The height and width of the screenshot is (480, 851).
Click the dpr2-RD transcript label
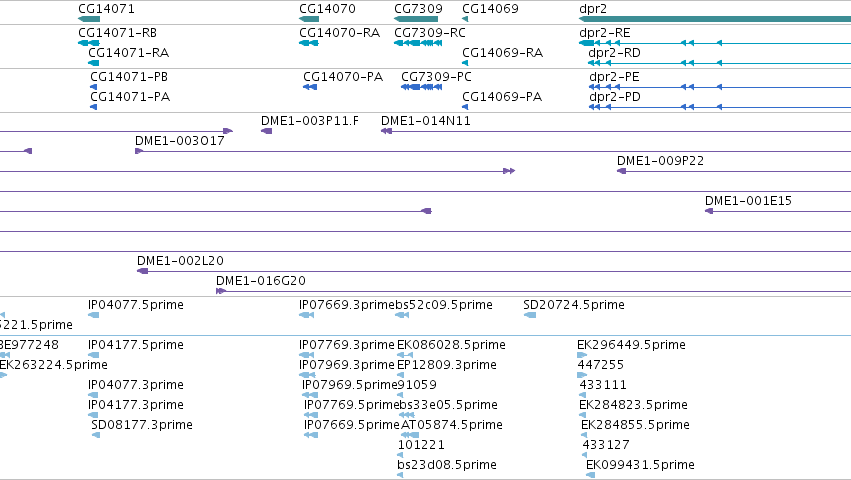coord(614,53)
